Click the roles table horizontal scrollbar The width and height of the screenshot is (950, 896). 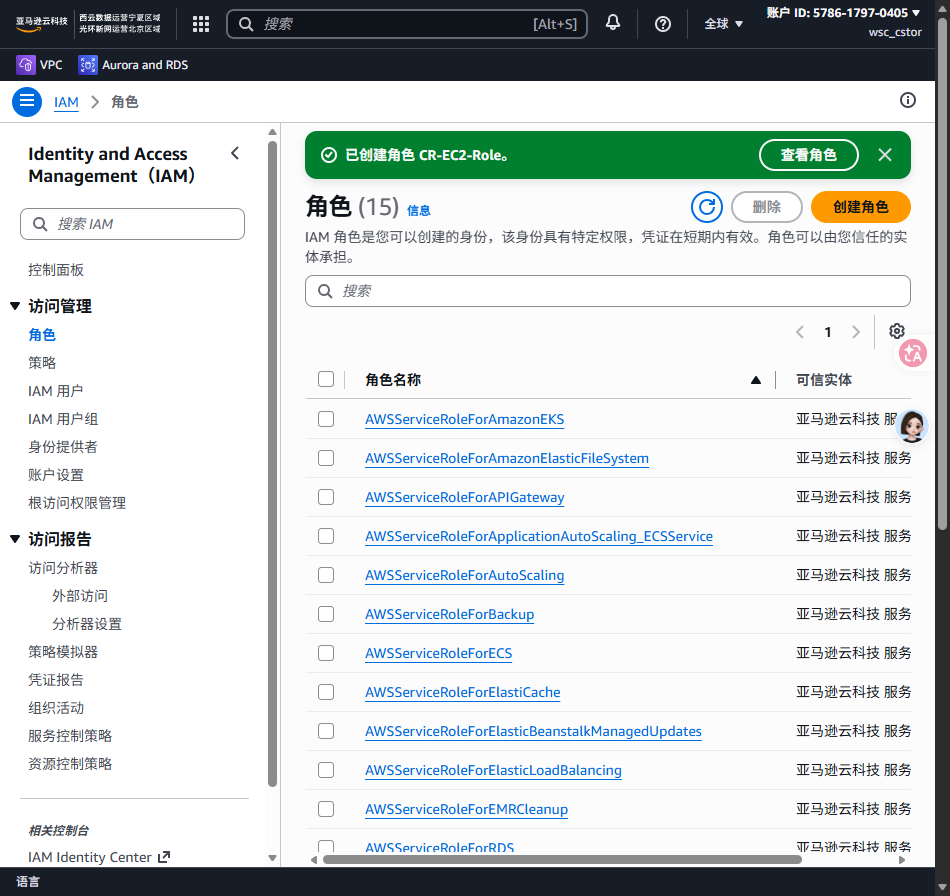(562, 860)
